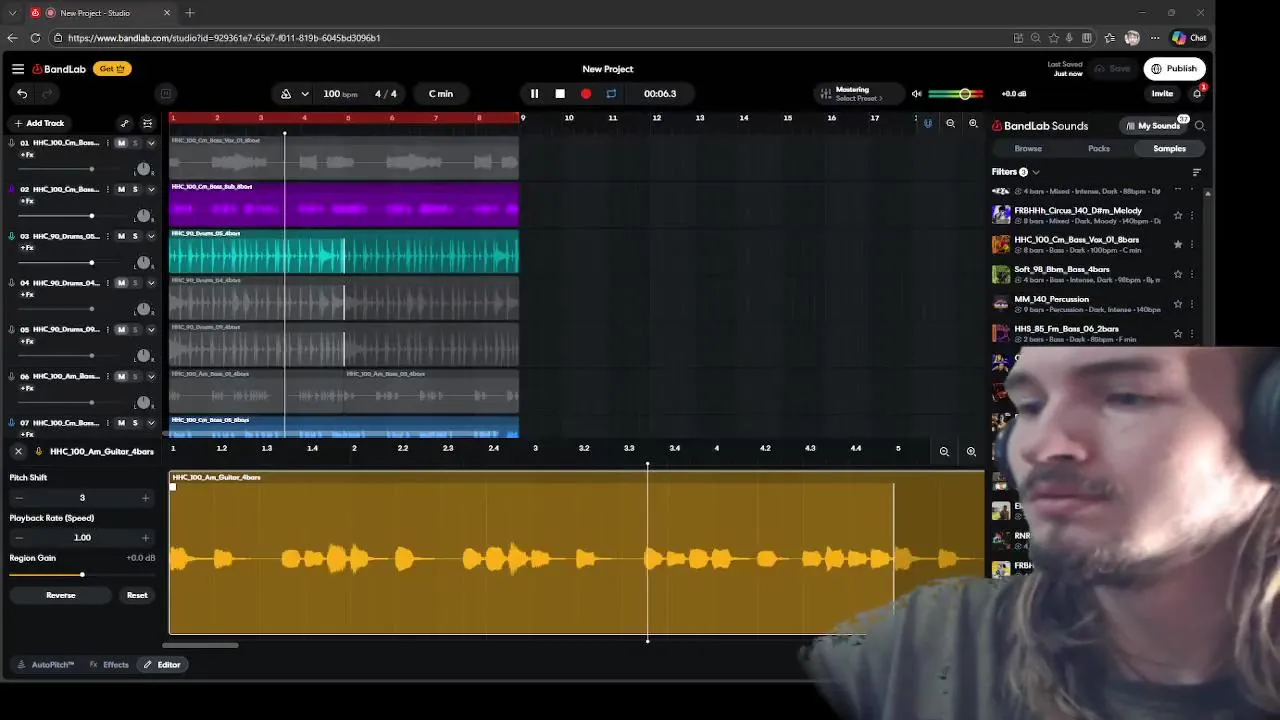Click the Reverse button
This screenshot has width=1280, height=720.
61,595
